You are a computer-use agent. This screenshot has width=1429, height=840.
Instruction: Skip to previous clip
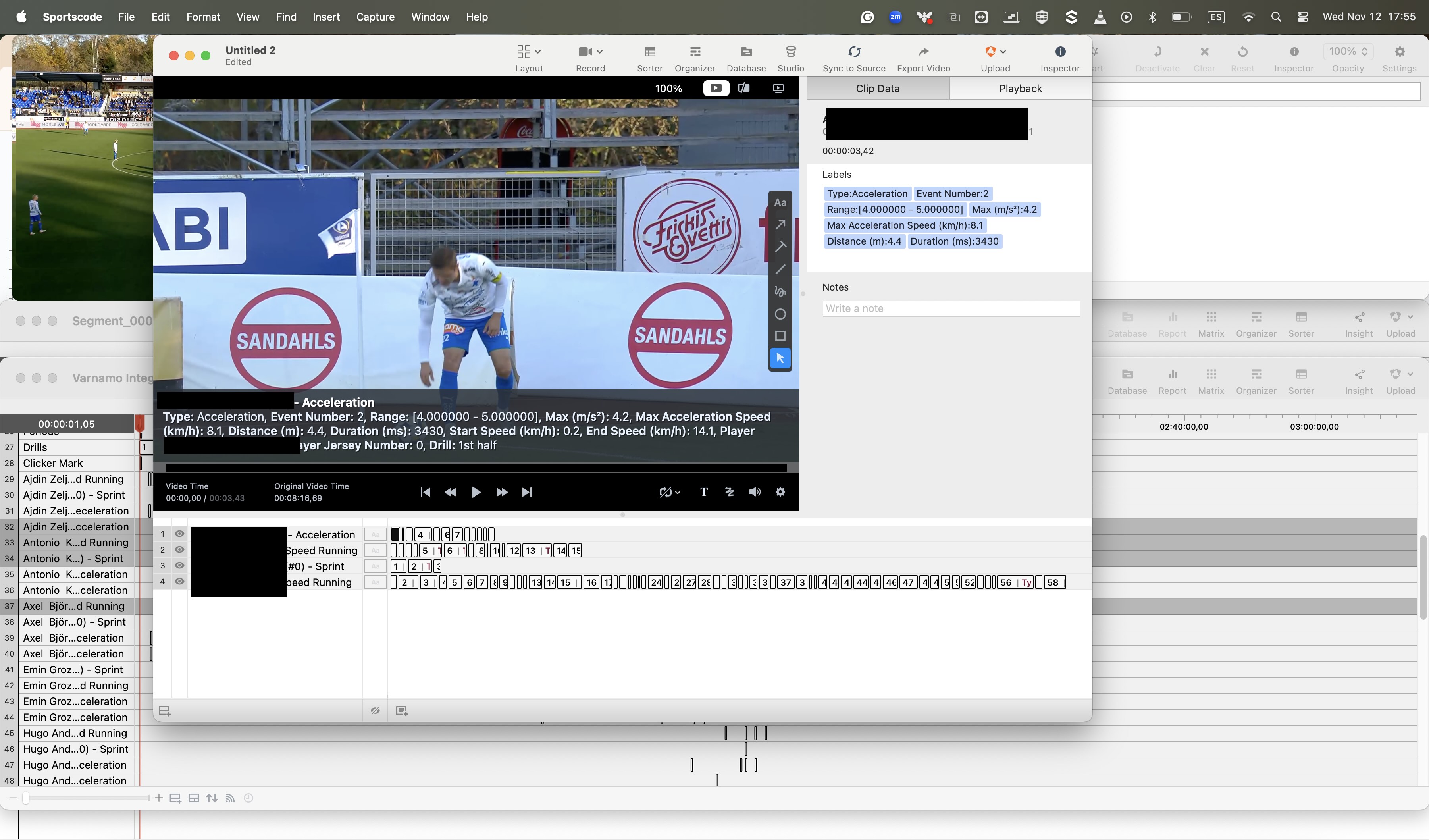coord(425,492)
